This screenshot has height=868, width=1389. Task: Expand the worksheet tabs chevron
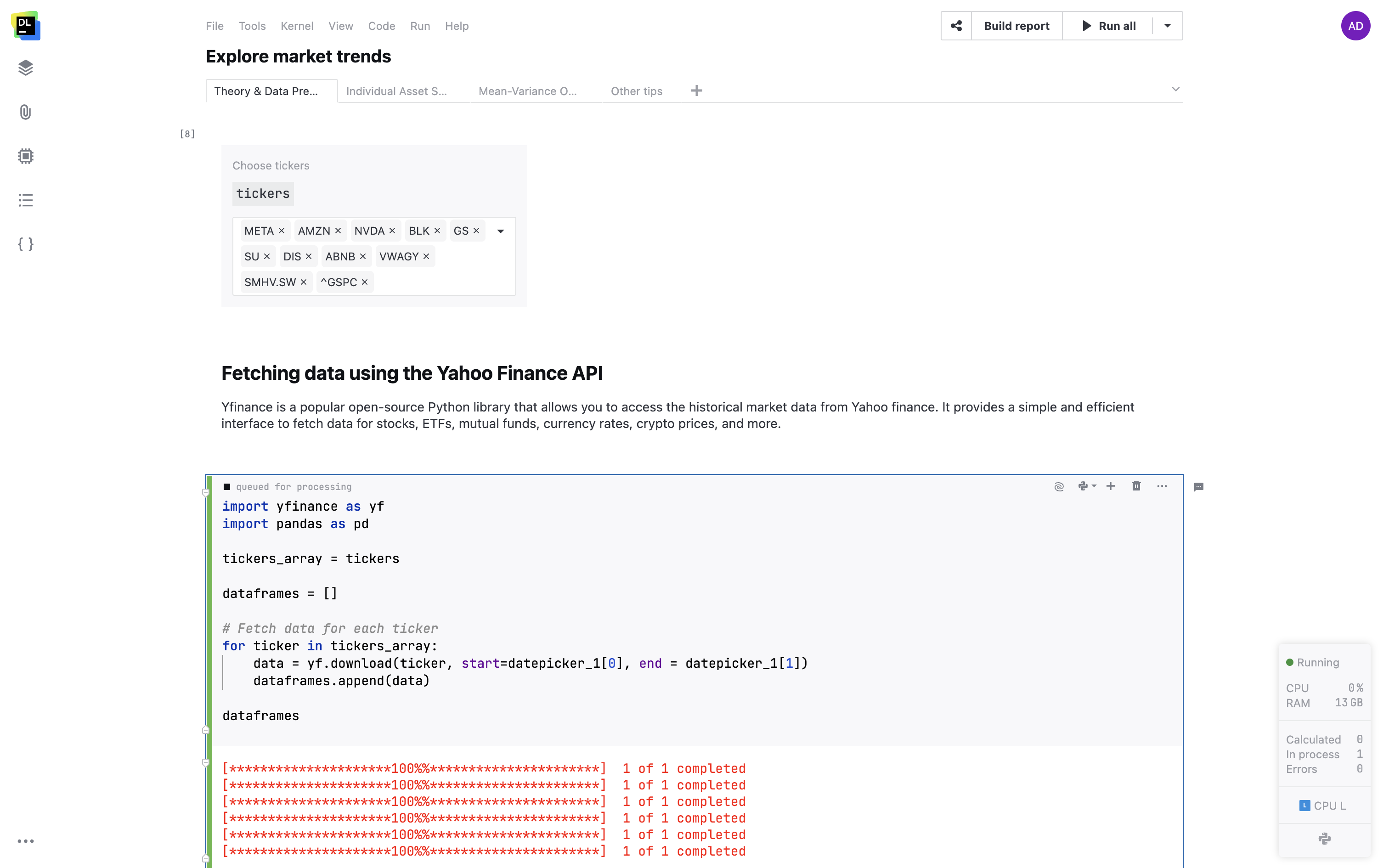[x=1175, y=90]
